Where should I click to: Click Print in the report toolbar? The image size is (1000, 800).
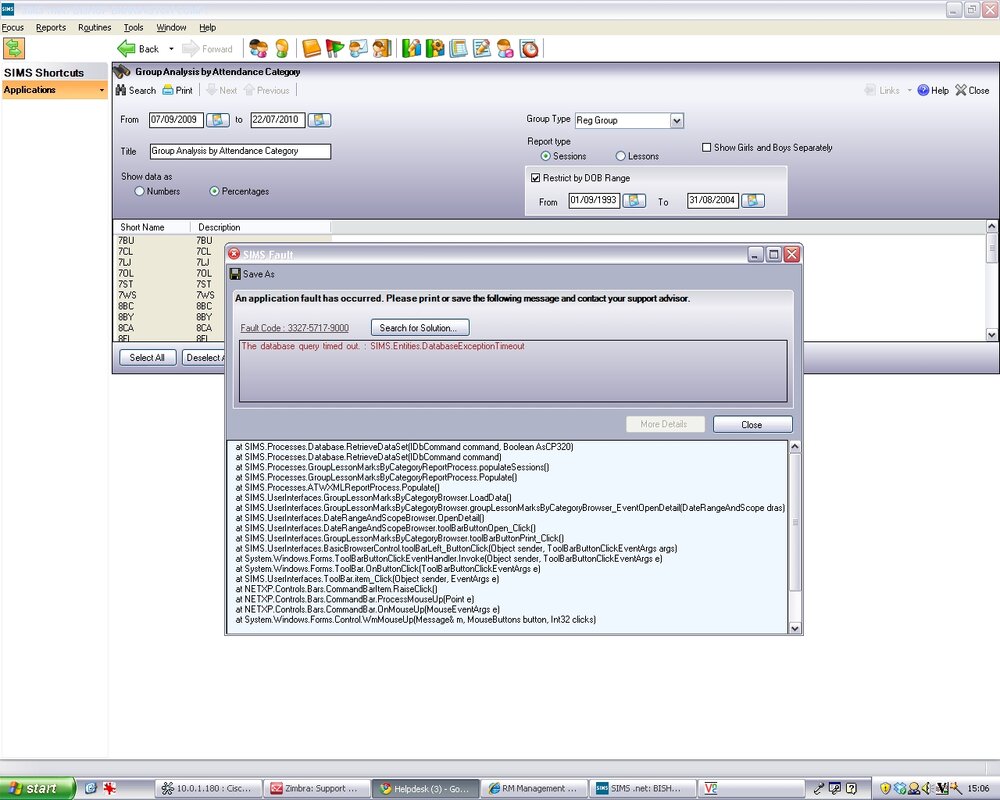[x=177, y=91]
